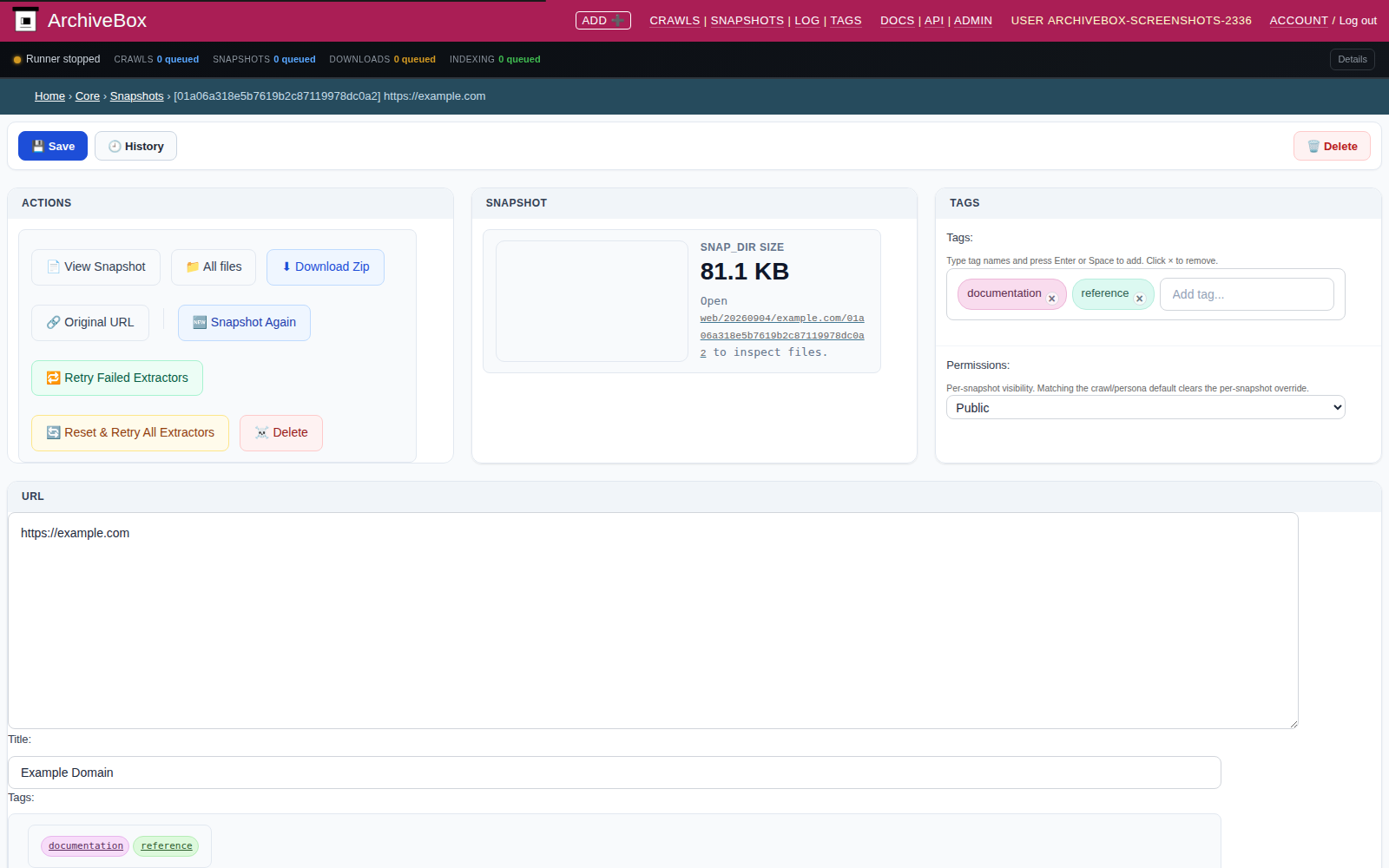Click into the URL text area

point(653,621)
